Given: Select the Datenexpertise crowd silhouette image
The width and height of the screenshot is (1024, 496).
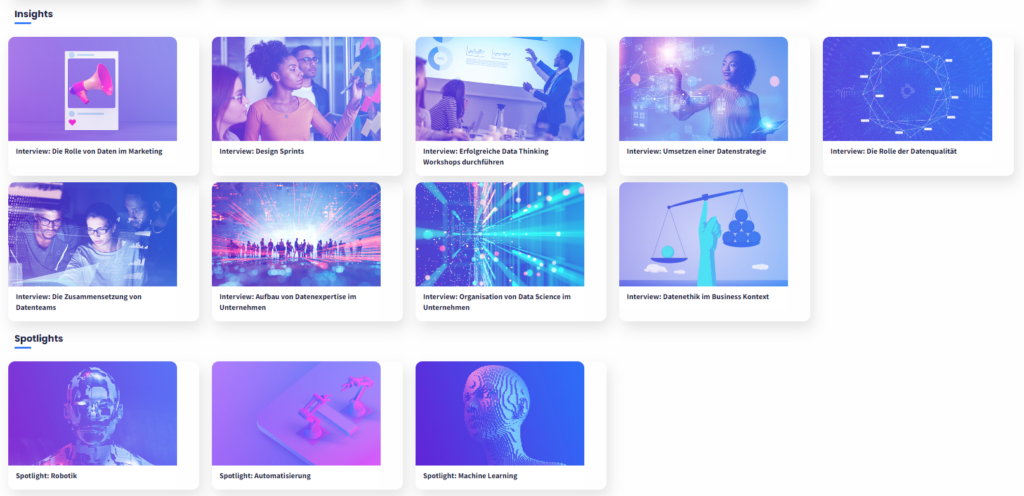Looking at the screenshot, I should coord(296,234).
